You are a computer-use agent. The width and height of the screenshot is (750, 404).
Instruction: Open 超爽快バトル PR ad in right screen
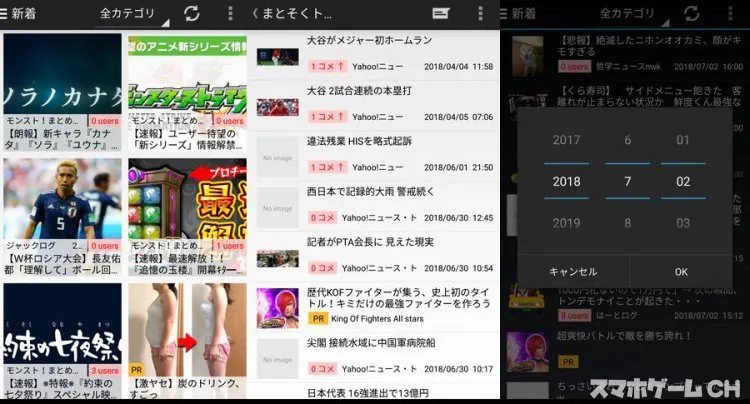click(626, 350)
